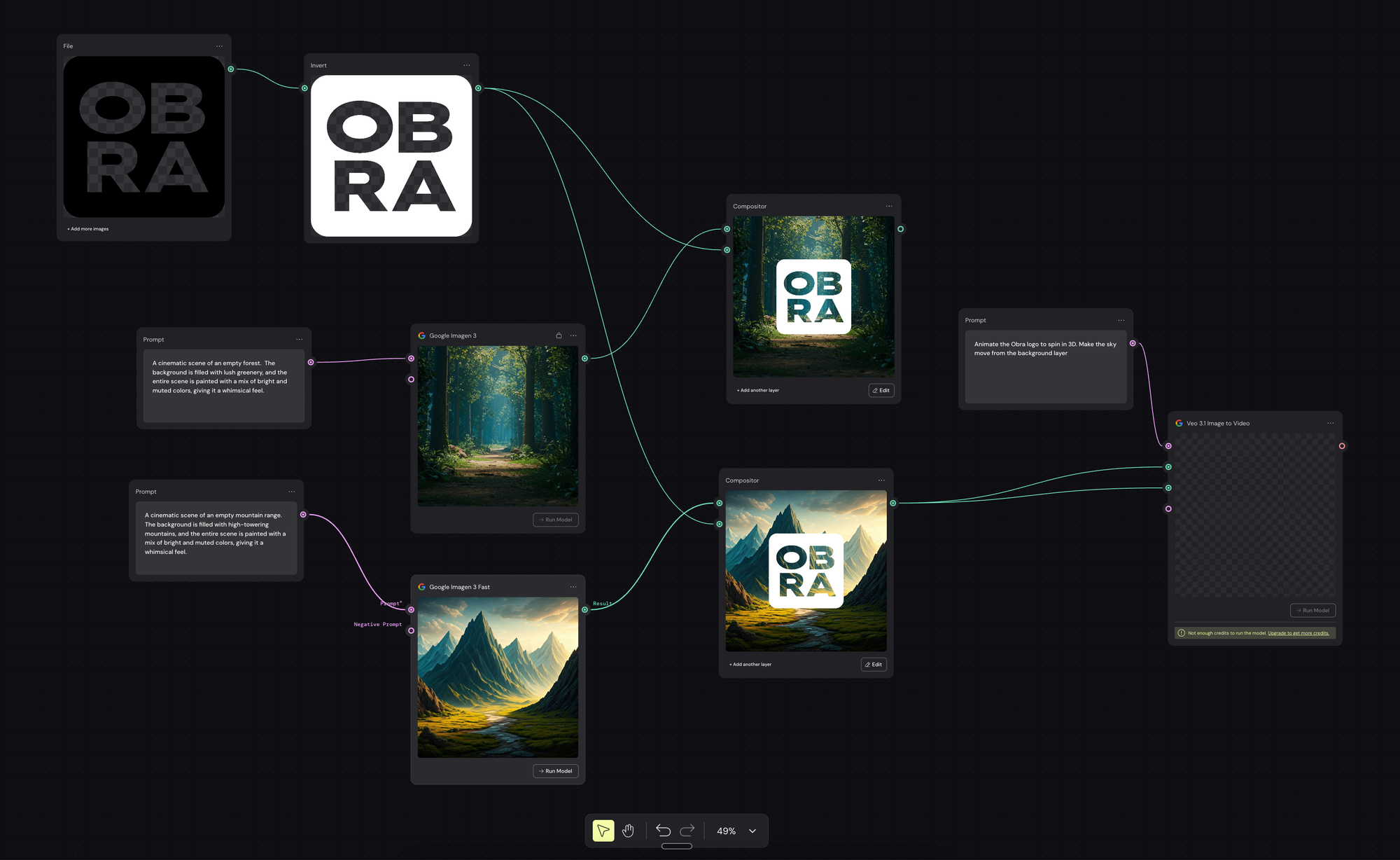
Task: Click Upgrade to get more credits link
Action: (x=1298, y=633)
